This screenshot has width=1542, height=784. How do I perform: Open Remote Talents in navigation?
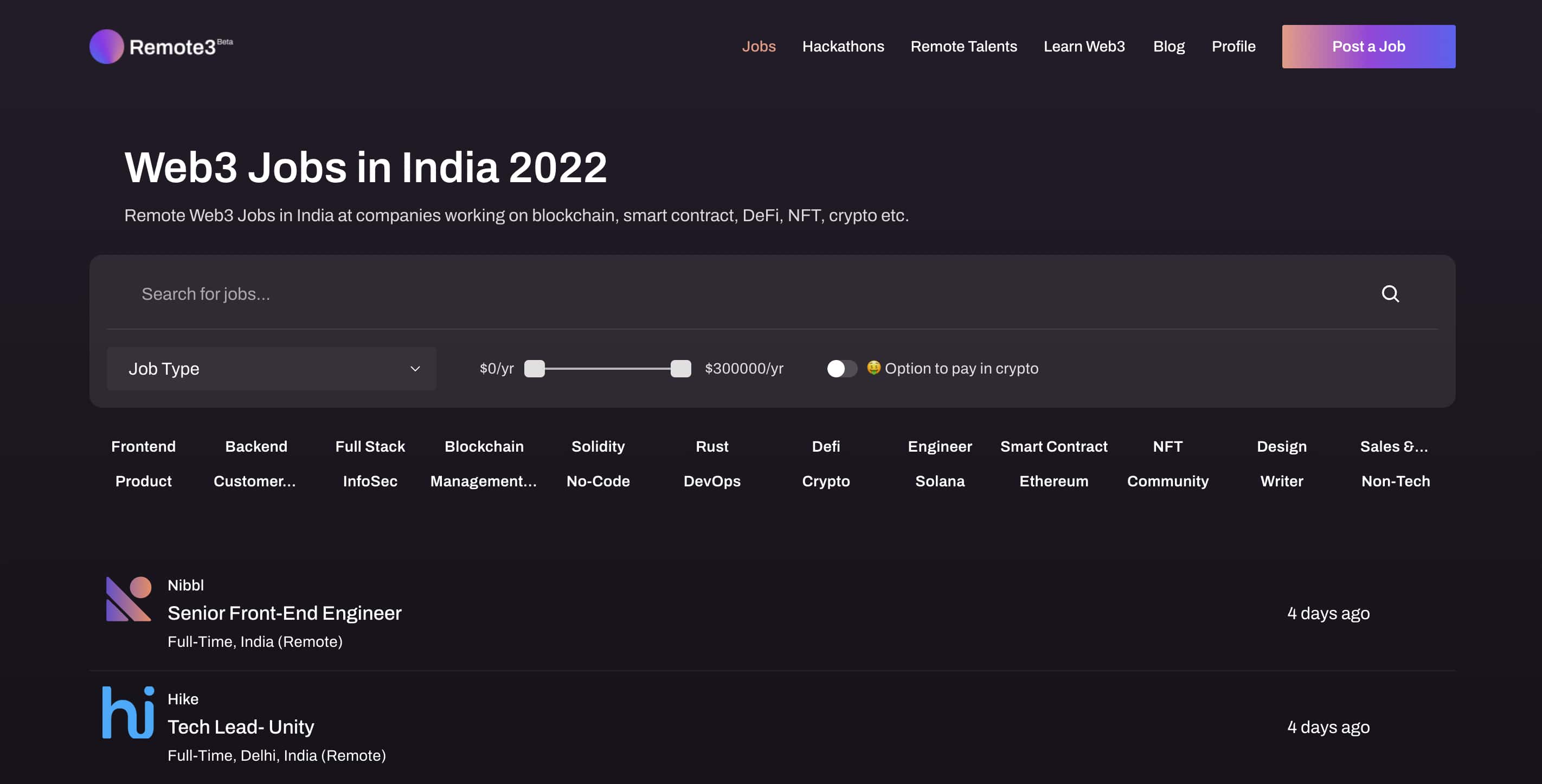pyautogui.click(x=963, y=46)
